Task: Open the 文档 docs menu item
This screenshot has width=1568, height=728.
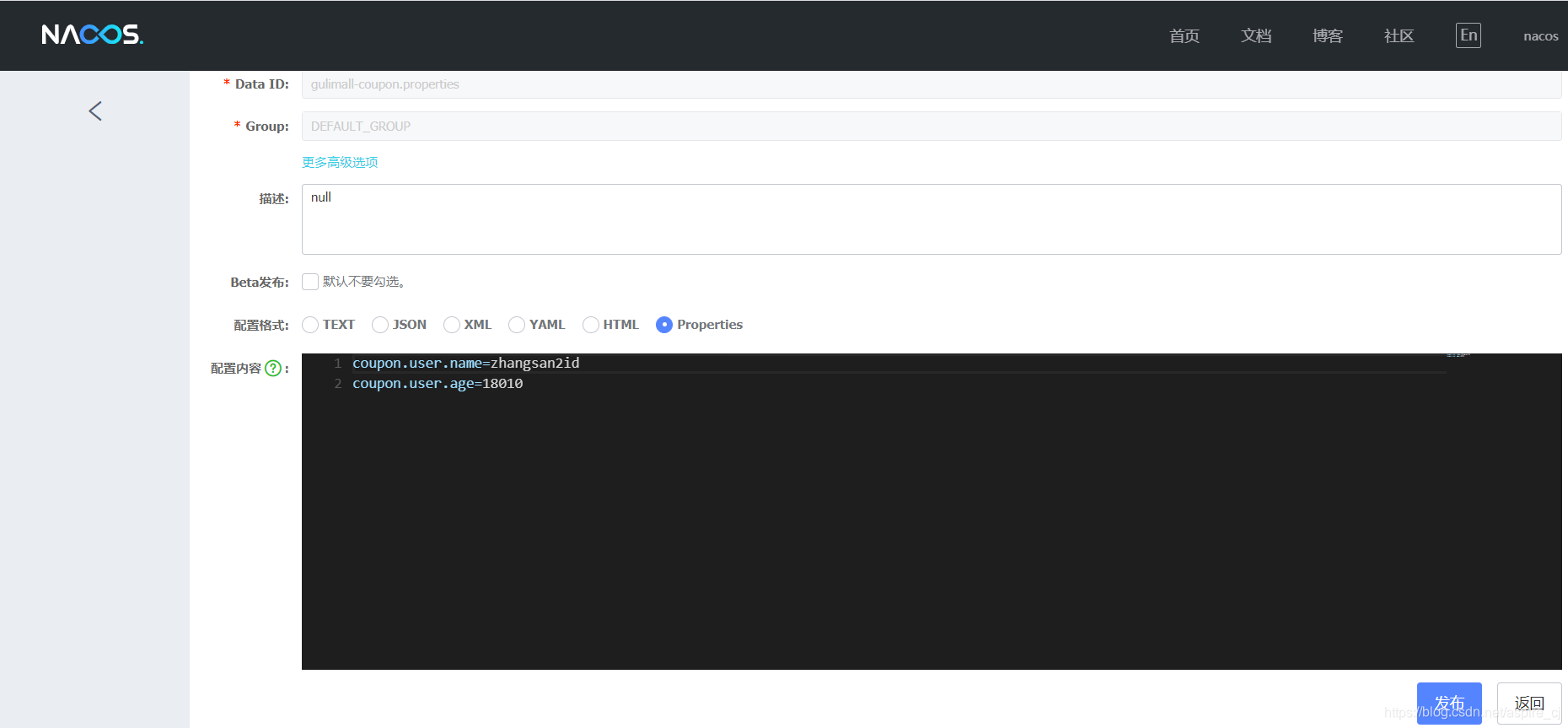Action: click(x=1256, y=35)
